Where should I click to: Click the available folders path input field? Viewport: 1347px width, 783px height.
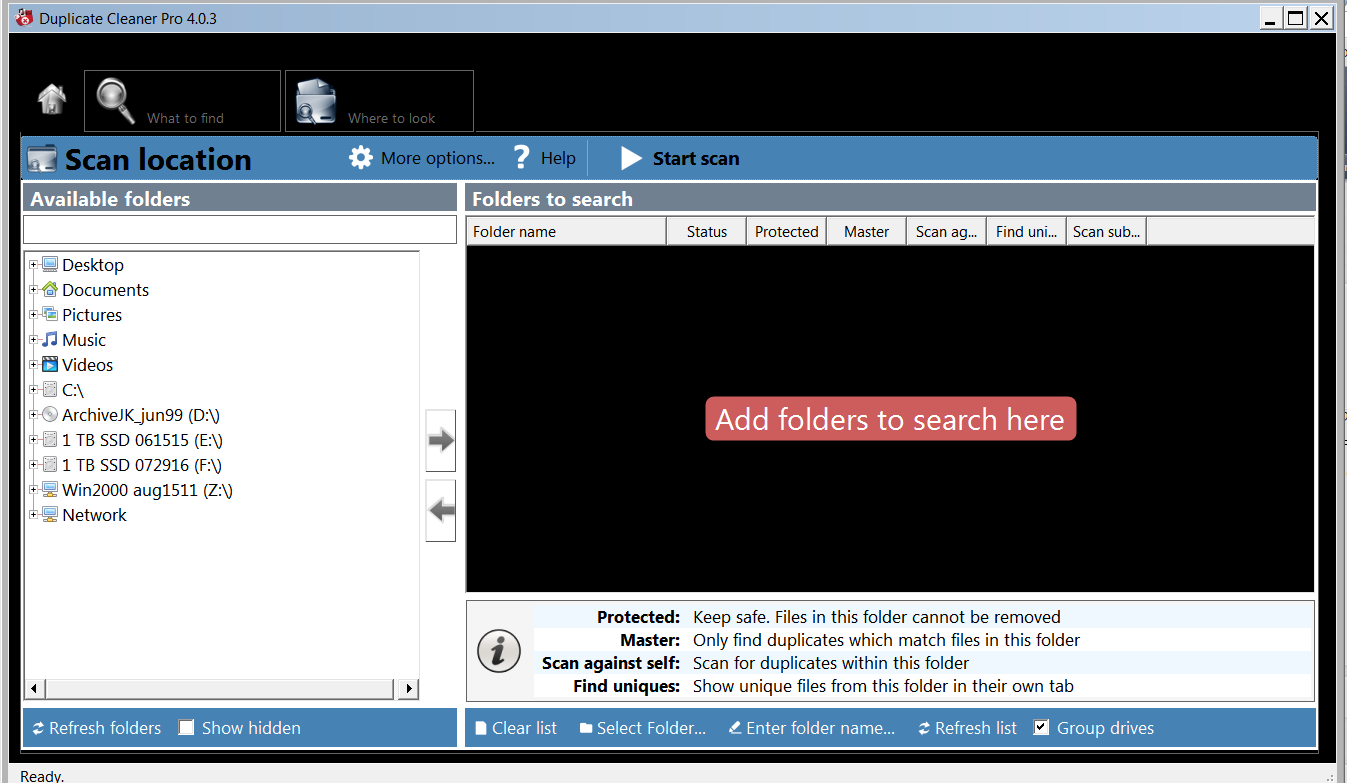click(x=240, y=229)
